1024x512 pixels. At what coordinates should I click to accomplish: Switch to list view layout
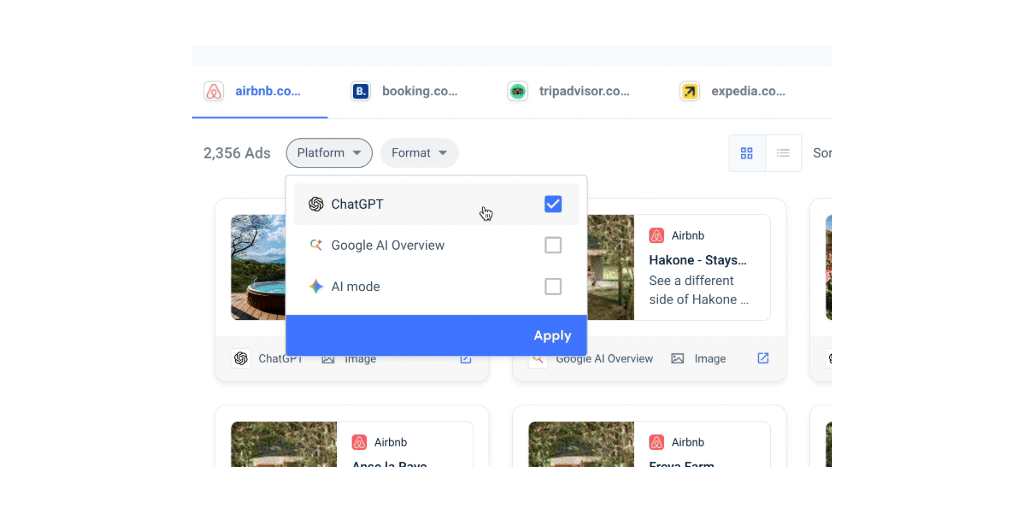point(783,153)
